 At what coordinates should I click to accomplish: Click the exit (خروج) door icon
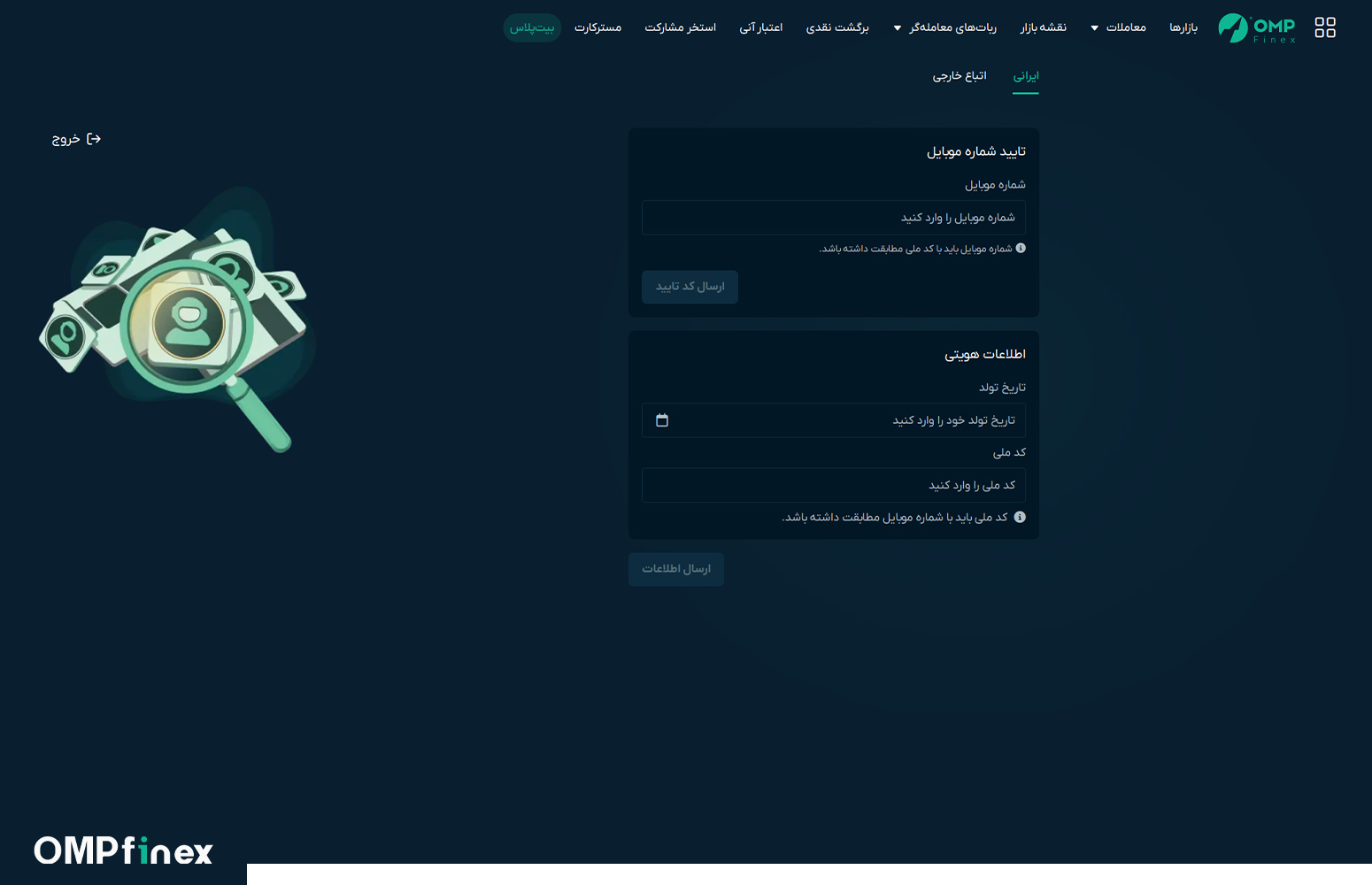(x=94, y=139)
